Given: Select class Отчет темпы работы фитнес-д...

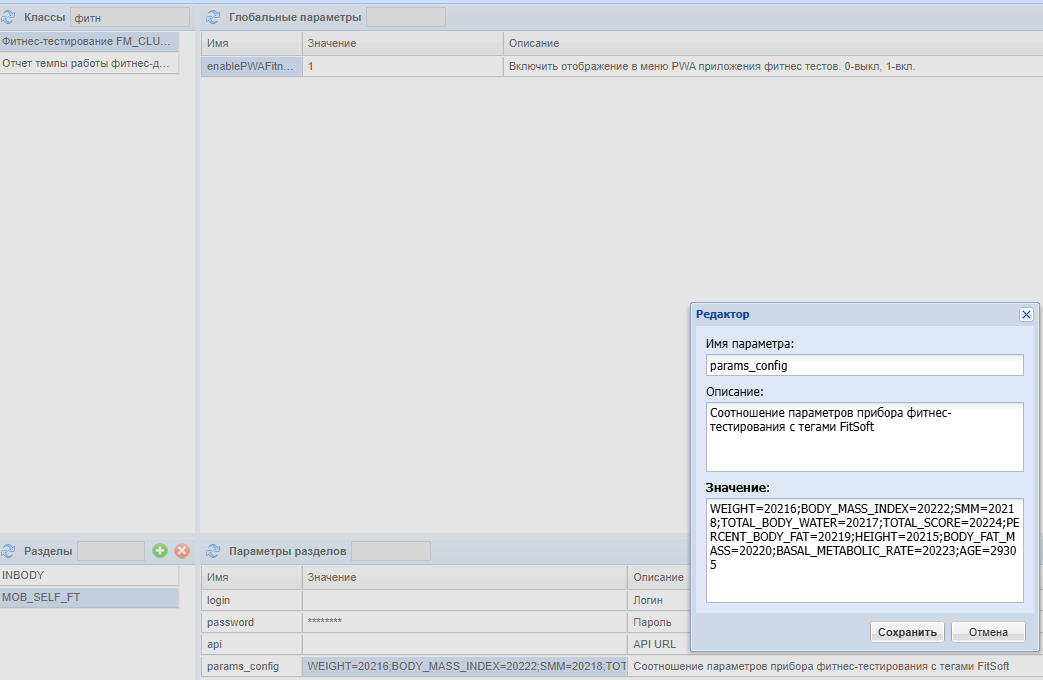Looking at the screenshot, I should tap(89, 63).
